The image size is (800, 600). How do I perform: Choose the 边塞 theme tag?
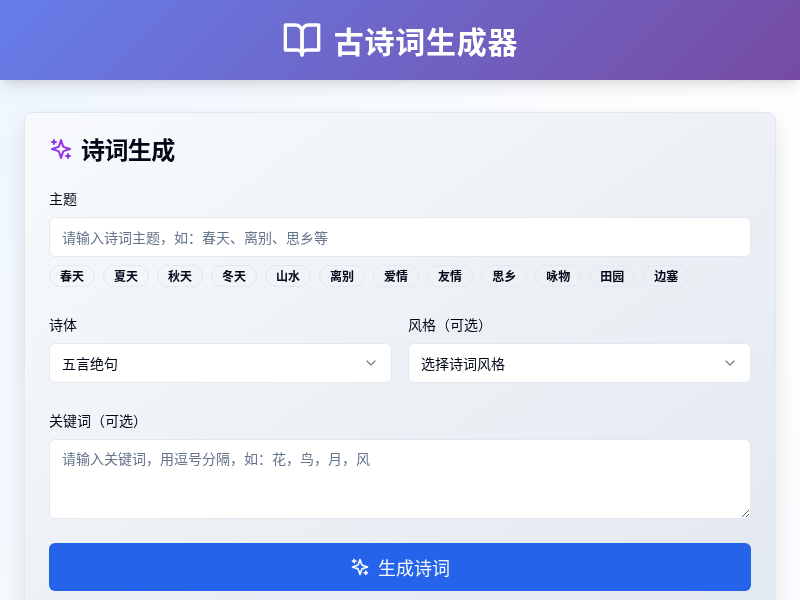coord(666,276)
